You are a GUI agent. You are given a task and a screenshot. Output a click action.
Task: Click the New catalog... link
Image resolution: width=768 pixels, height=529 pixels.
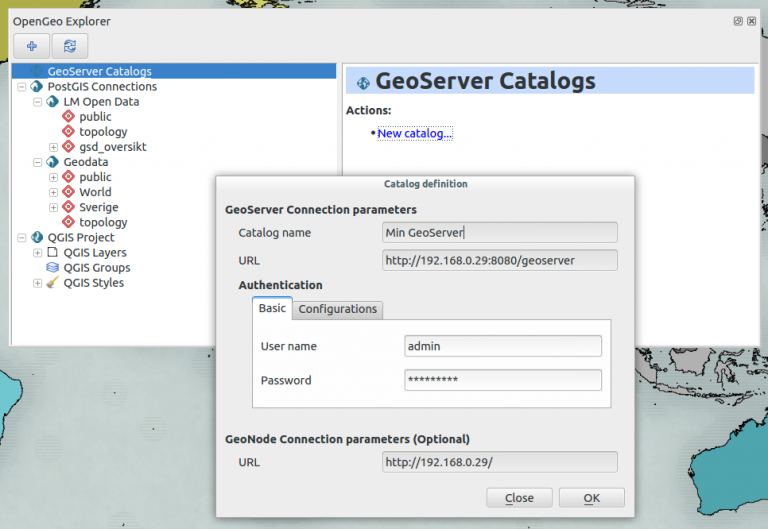coord(415,133)
